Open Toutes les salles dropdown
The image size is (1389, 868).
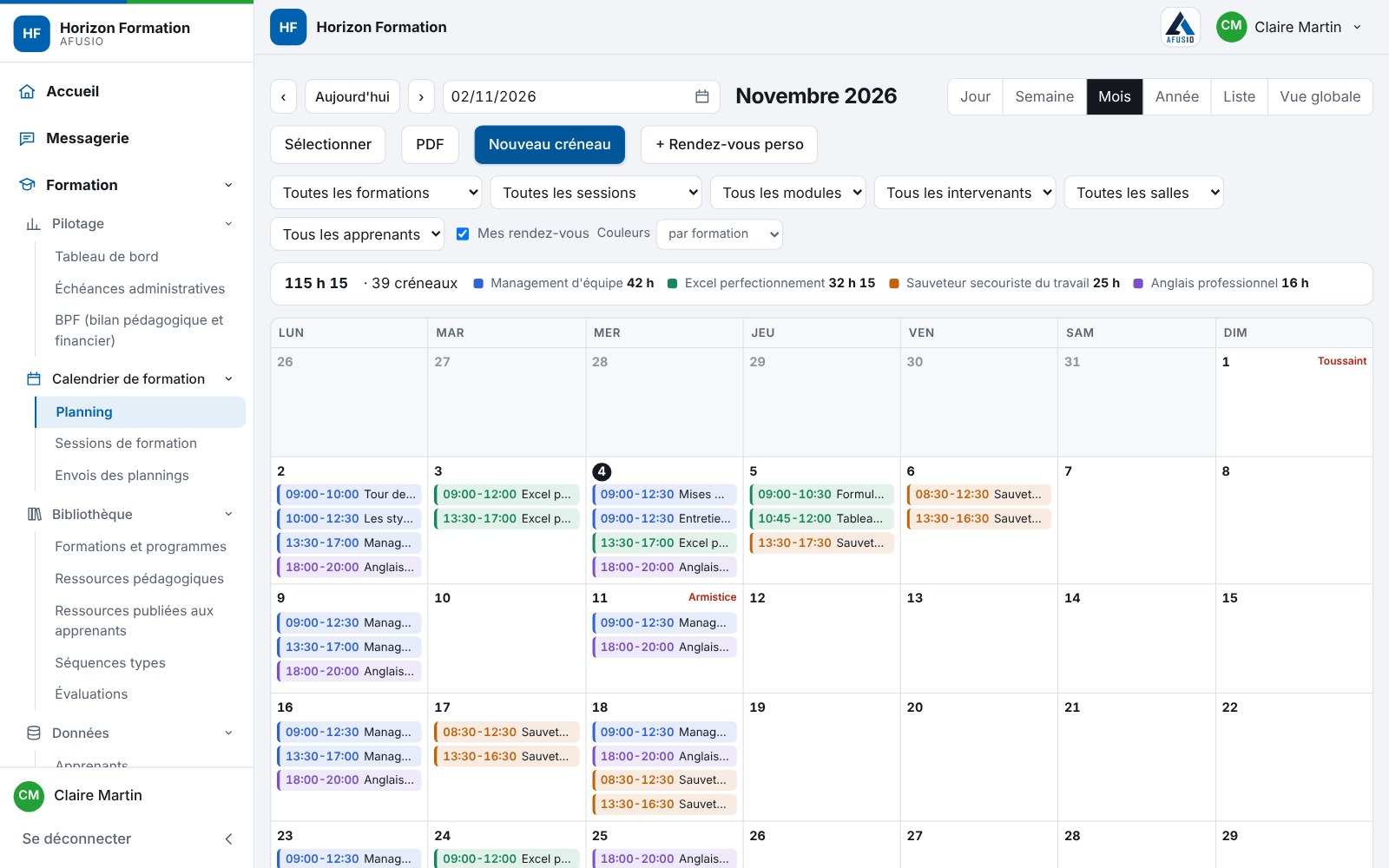[x=1144, y=193]
